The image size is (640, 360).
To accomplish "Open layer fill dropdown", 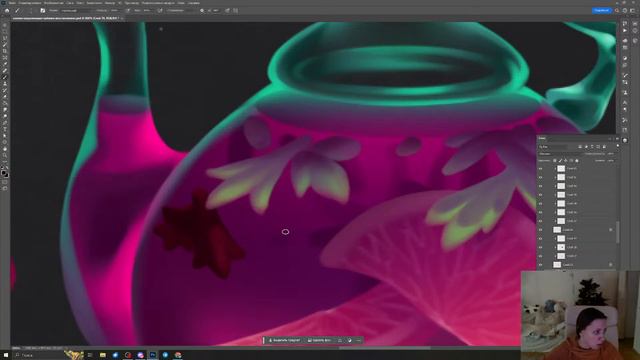I will point(611,161).
